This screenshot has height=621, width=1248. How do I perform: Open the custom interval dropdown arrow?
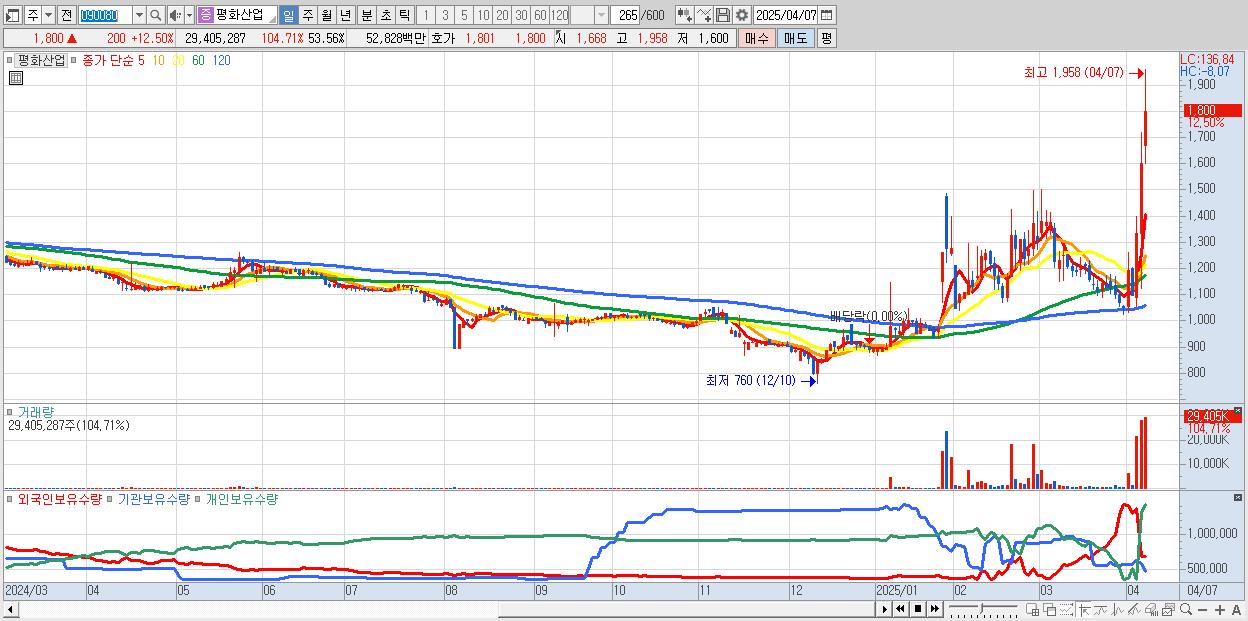[x=601, y=15]
